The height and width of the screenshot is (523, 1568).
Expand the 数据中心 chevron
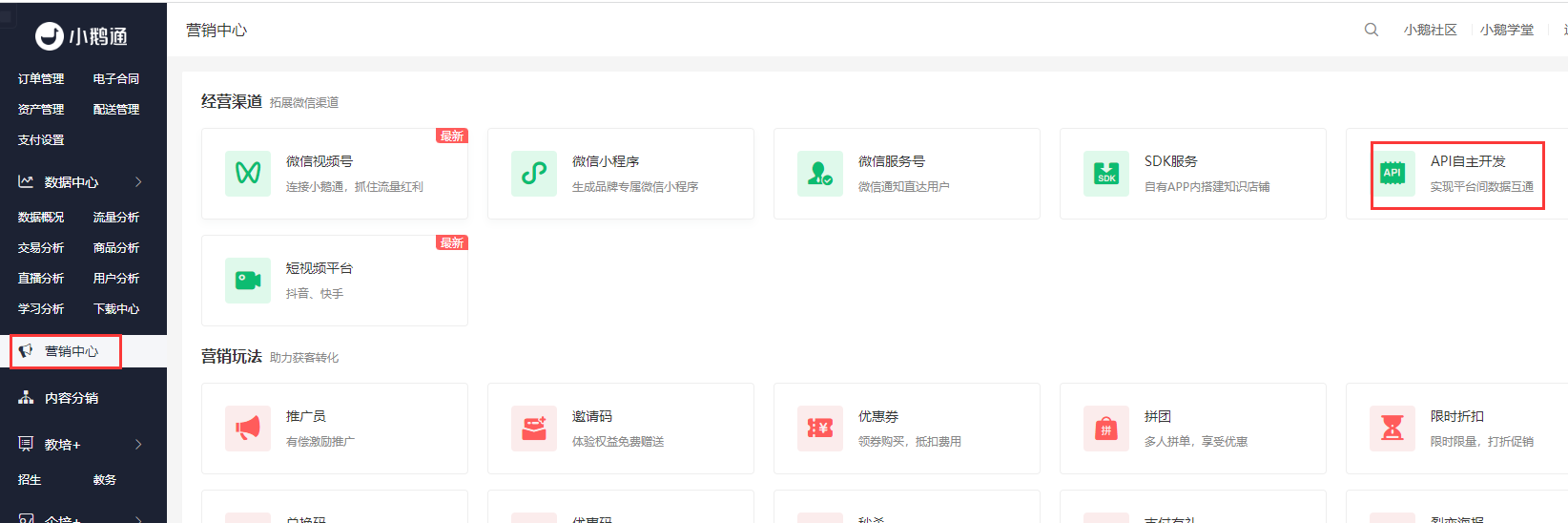pos(138,181)
